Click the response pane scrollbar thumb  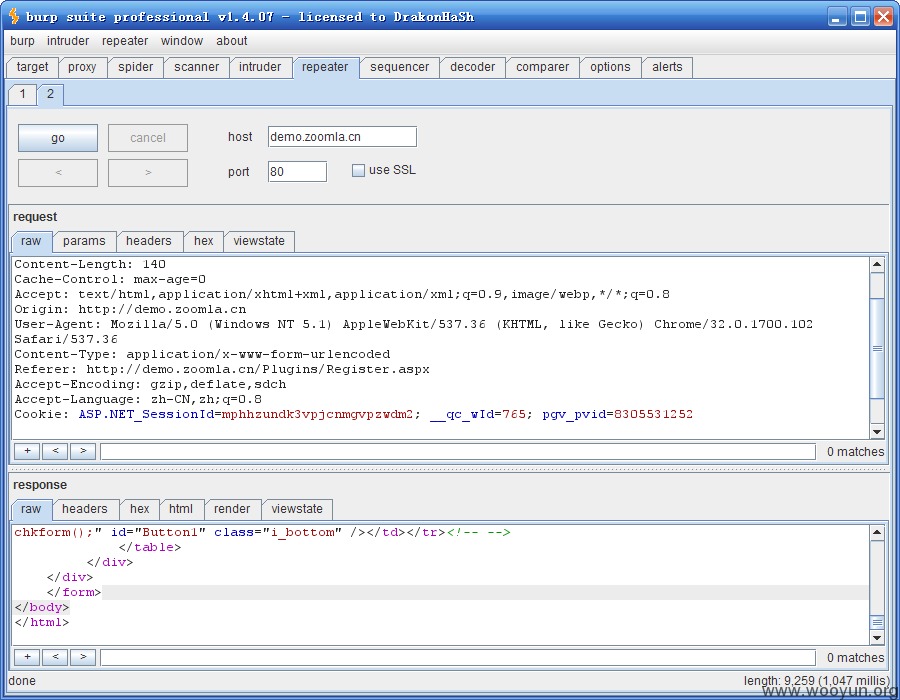pos(876,622)
